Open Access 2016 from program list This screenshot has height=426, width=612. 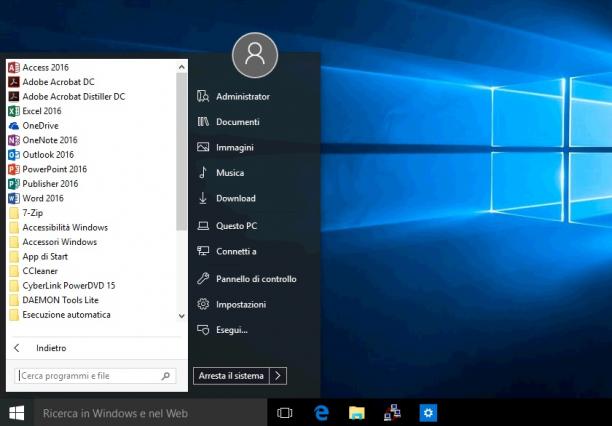click(38, 68)
